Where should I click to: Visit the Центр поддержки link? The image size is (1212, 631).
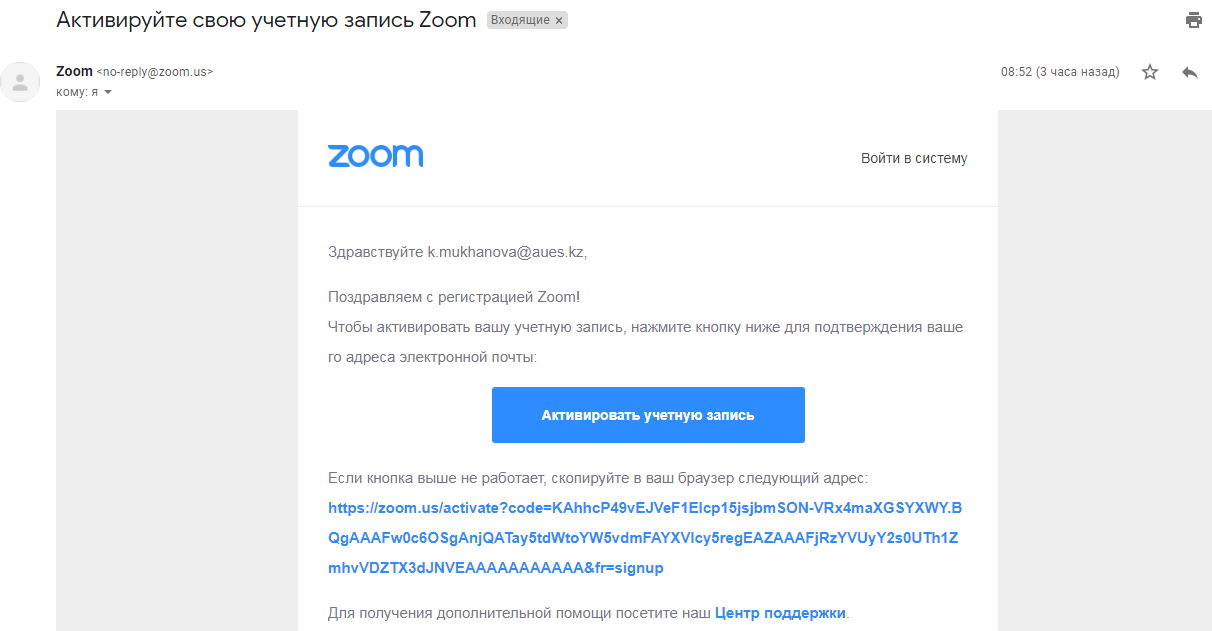click(781, 613)
